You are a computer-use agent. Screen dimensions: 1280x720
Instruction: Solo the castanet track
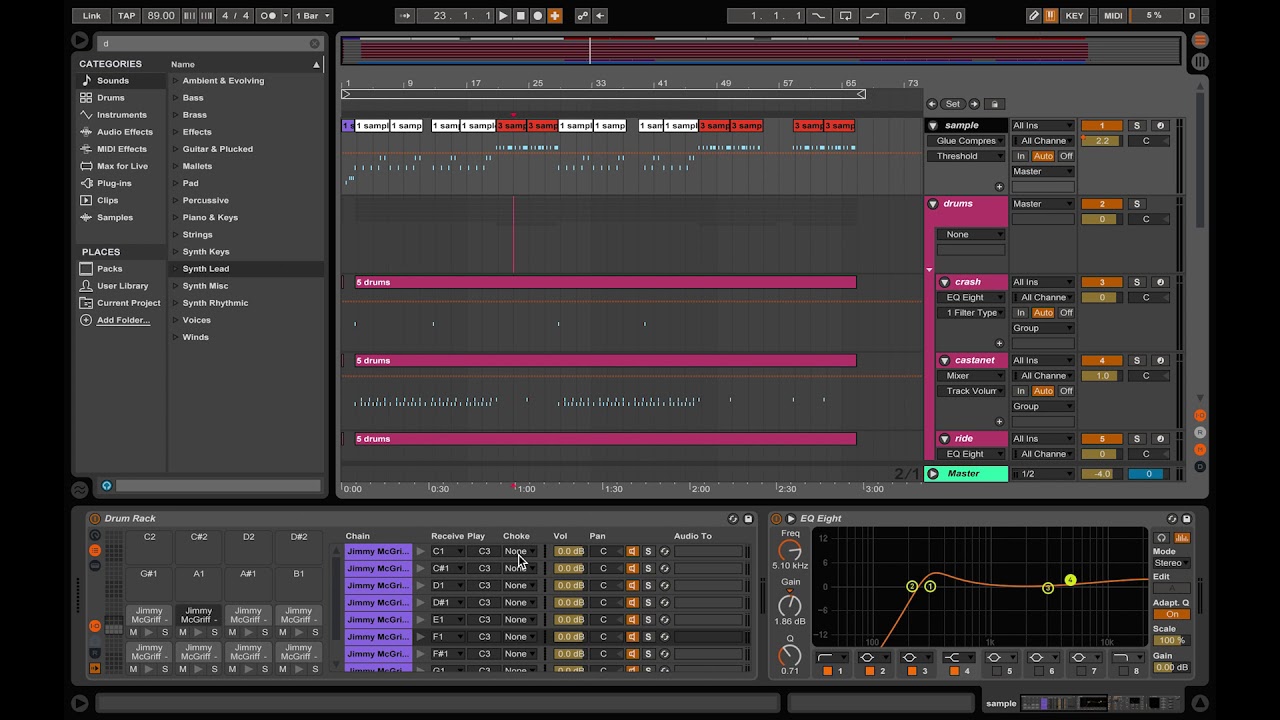[x=1136, y=361]
